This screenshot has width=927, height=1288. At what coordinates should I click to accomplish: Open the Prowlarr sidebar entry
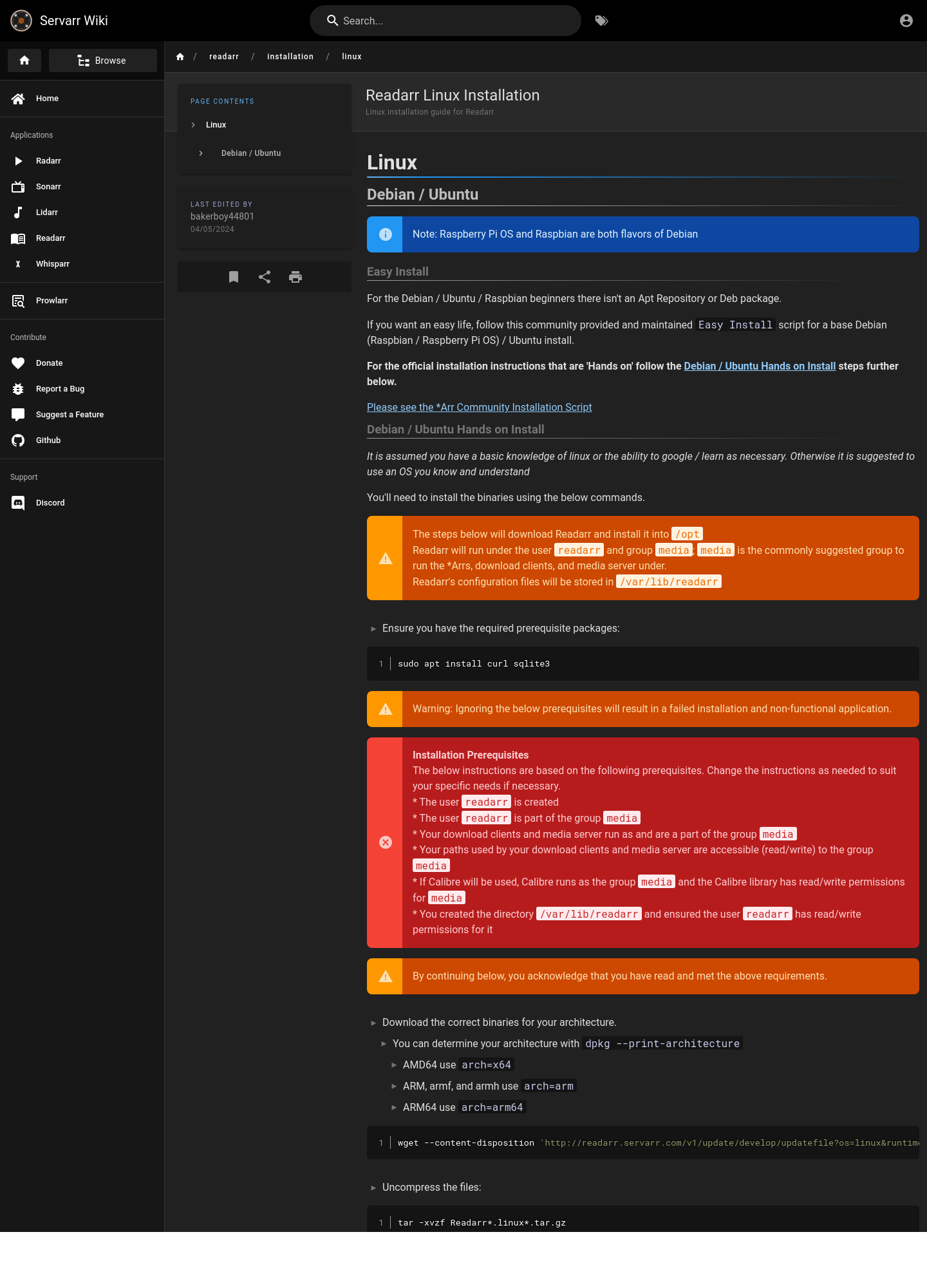click(82, 301)
